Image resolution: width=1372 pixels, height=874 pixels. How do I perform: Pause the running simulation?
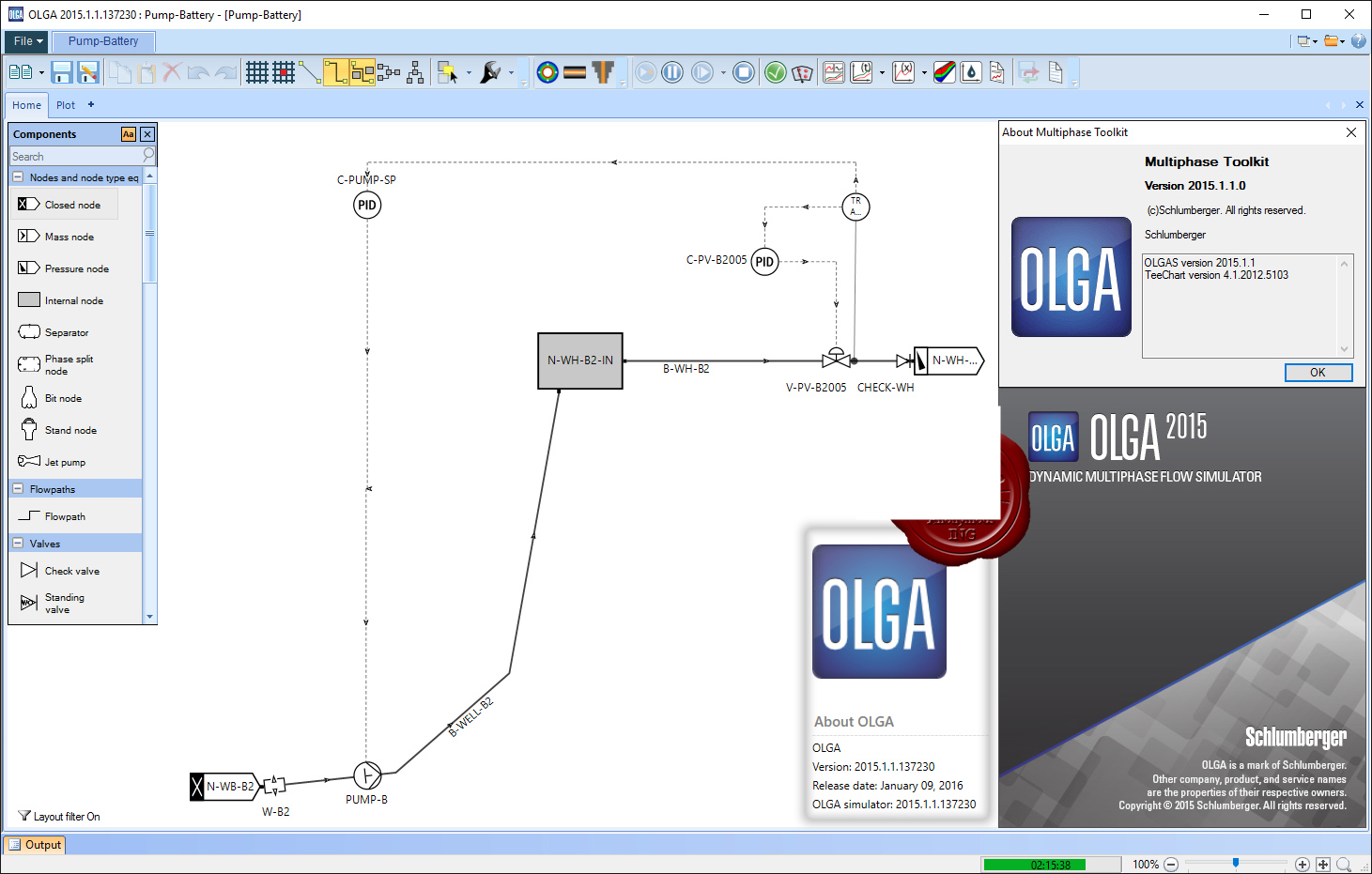click(x=672, y=72)
